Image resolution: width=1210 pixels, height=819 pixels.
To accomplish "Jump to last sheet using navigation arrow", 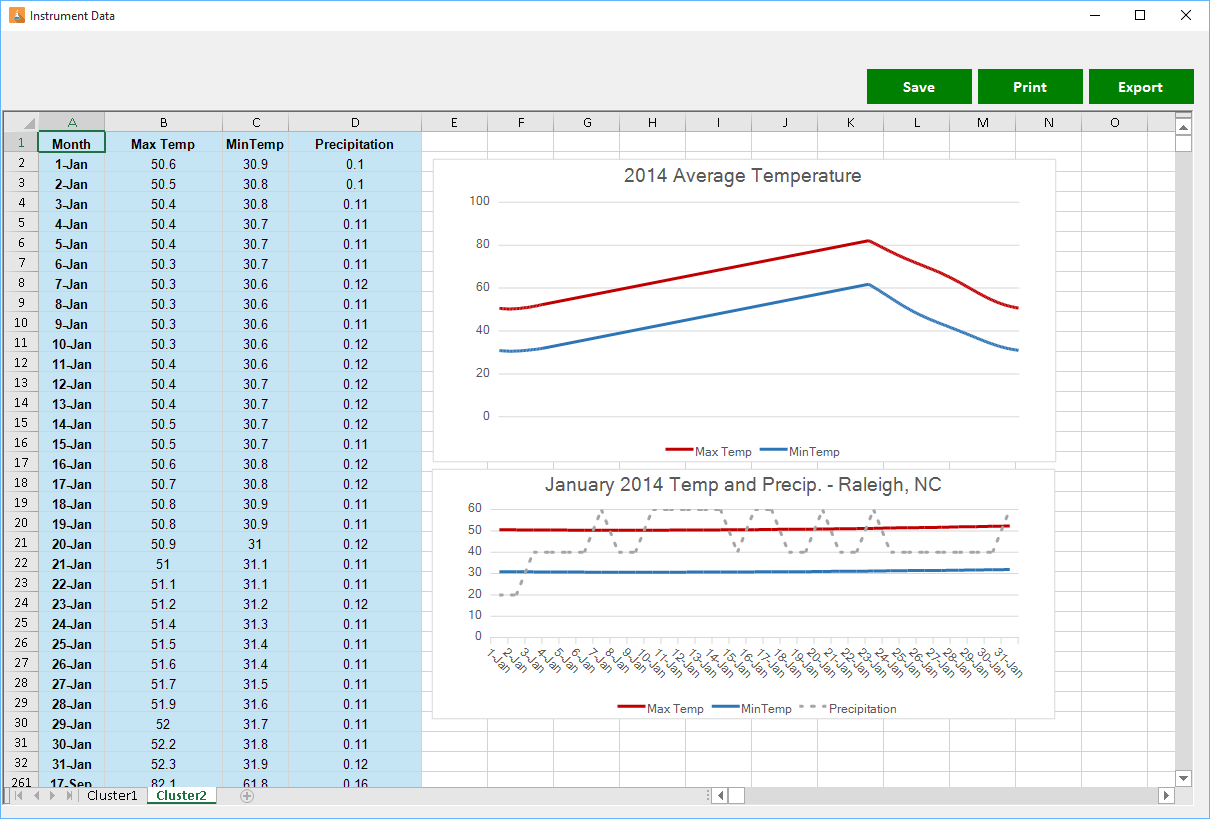I will (69, 796).
